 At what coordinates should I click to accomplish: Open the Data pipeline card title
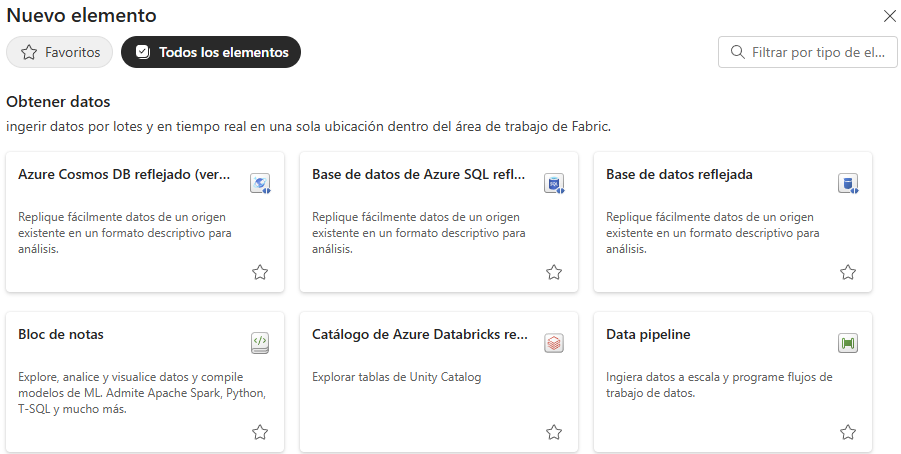point(648,334)
